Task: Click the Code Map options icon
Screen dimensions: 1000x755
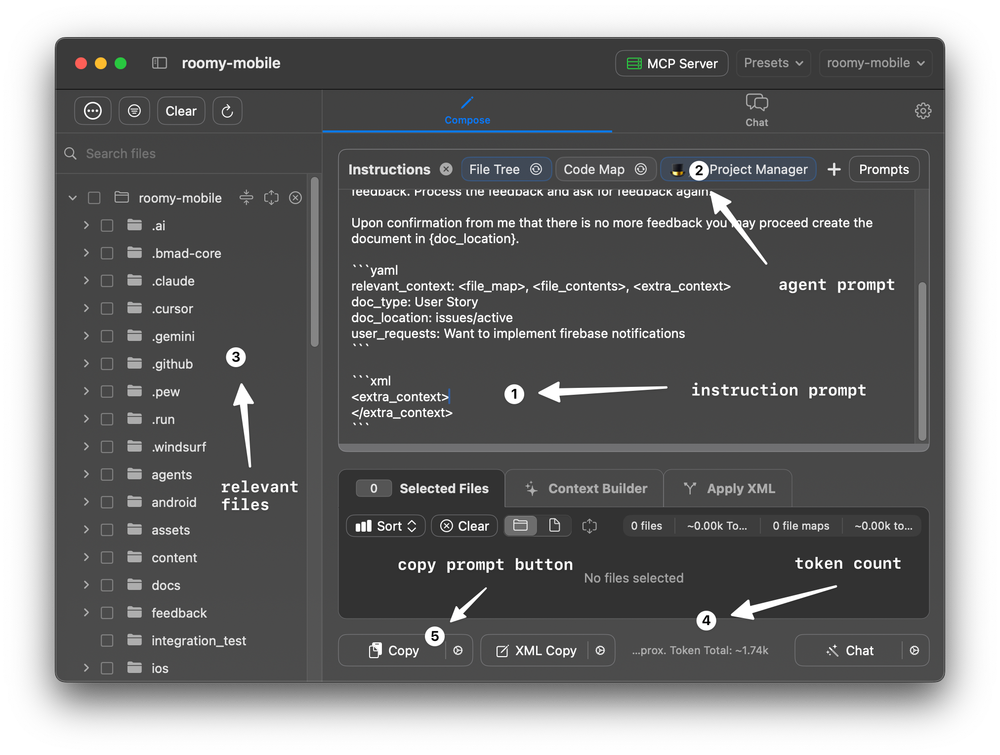Action: (641, 169)
